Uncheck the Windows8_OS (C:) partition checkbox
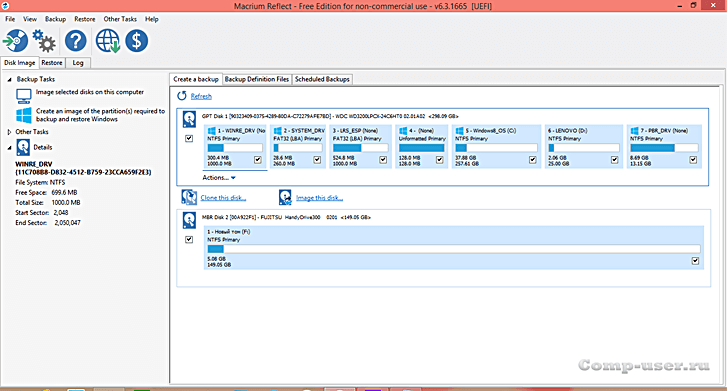728x391 pixels. [533, 160]
